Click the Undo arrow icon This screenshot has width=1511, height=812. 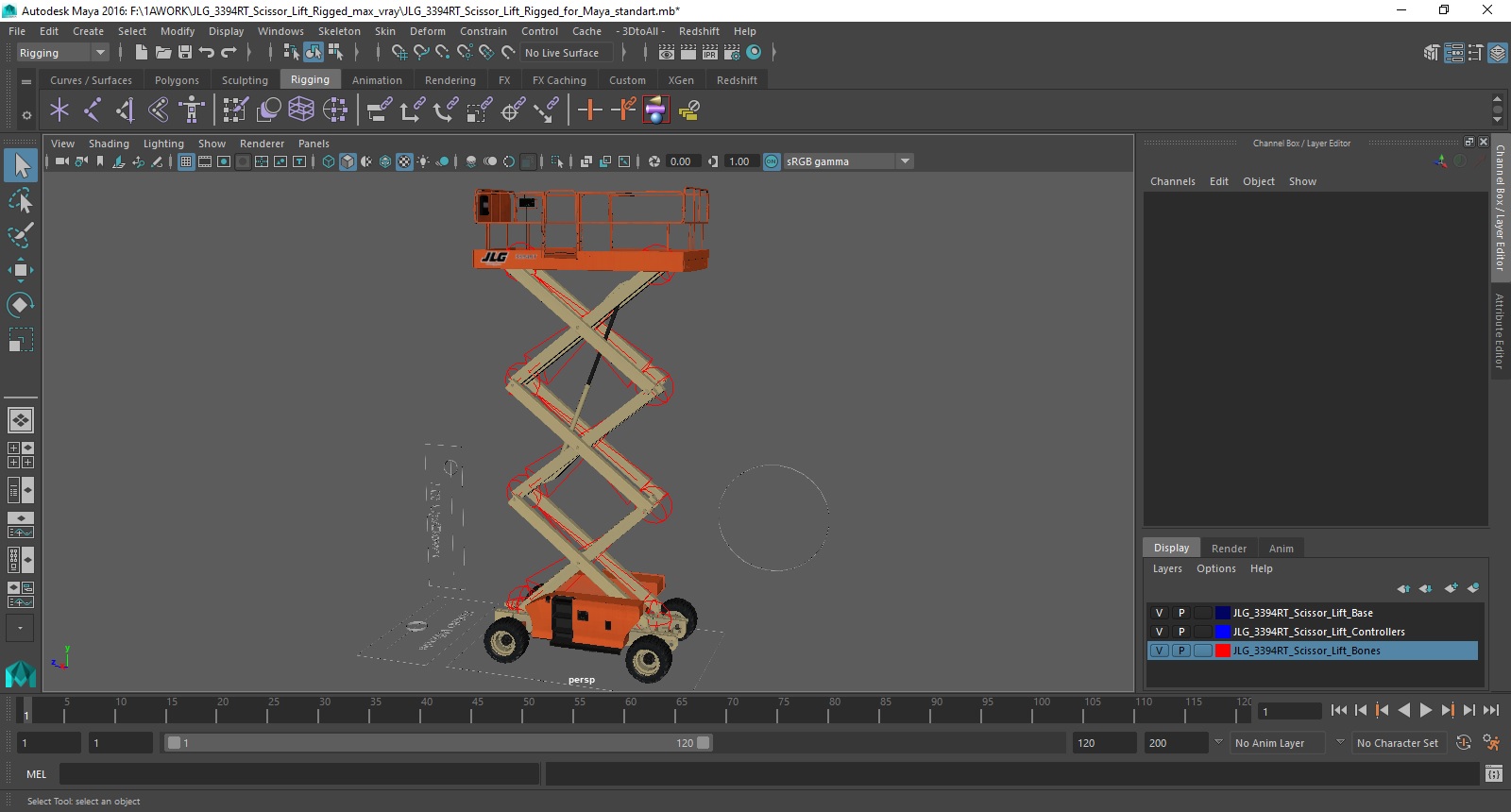pos(207,53)
